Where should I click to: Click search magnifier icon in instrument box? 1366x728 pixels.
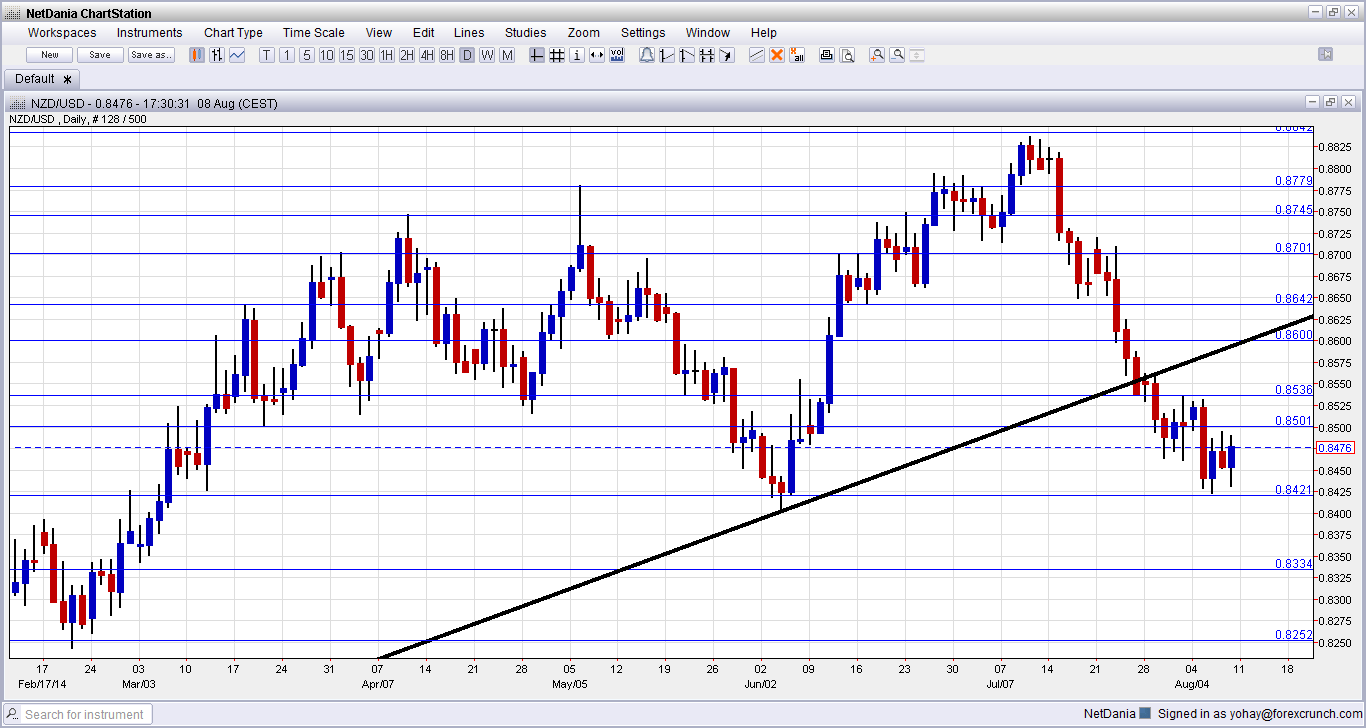pos(13,714)
